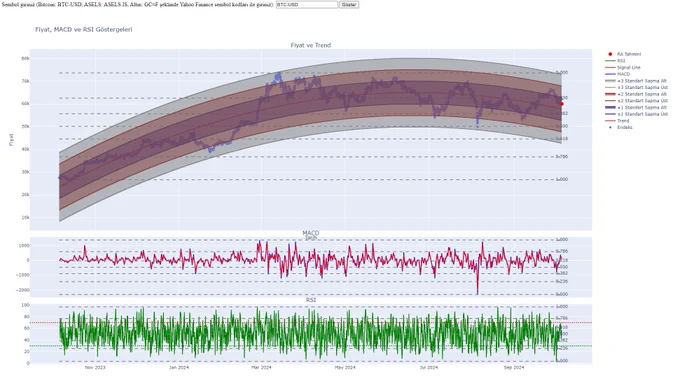Toggle the 1 Standart Sapma Alt legend entry
The height and width of the screenshot is (384, 680).
[x=637, y=108]
